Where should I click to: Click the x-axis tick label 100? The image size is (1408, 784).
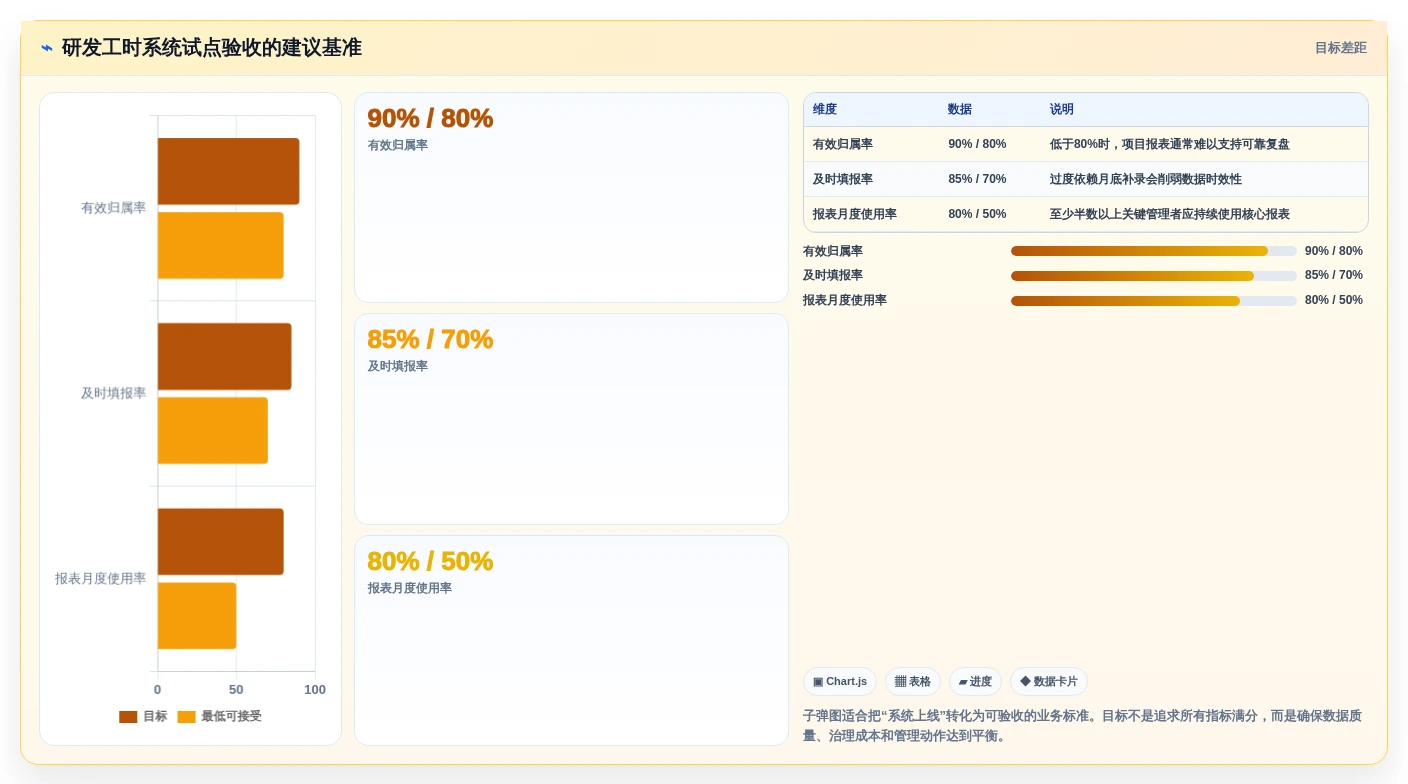click(315, 690)
